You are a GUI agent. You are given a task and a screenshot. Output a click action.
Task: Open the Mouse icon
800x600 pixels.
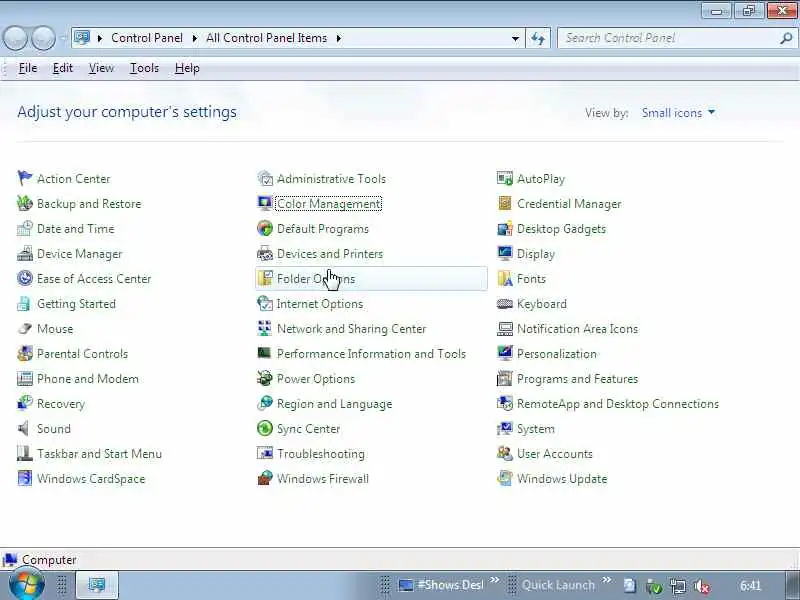click(x=24, y=328)
